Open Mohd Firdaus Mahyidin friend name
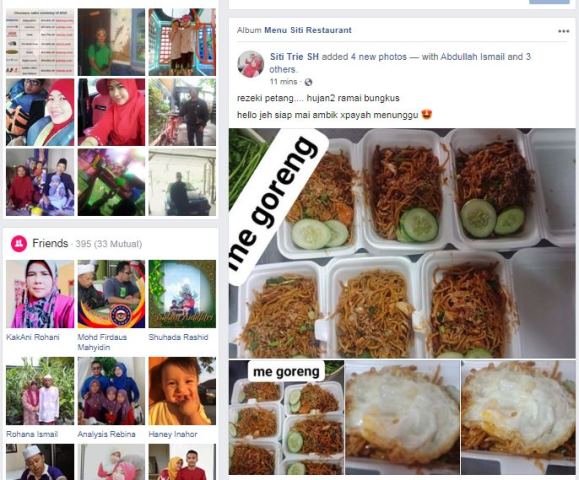Screen dimensions: 579x480 tap(102, 342)
